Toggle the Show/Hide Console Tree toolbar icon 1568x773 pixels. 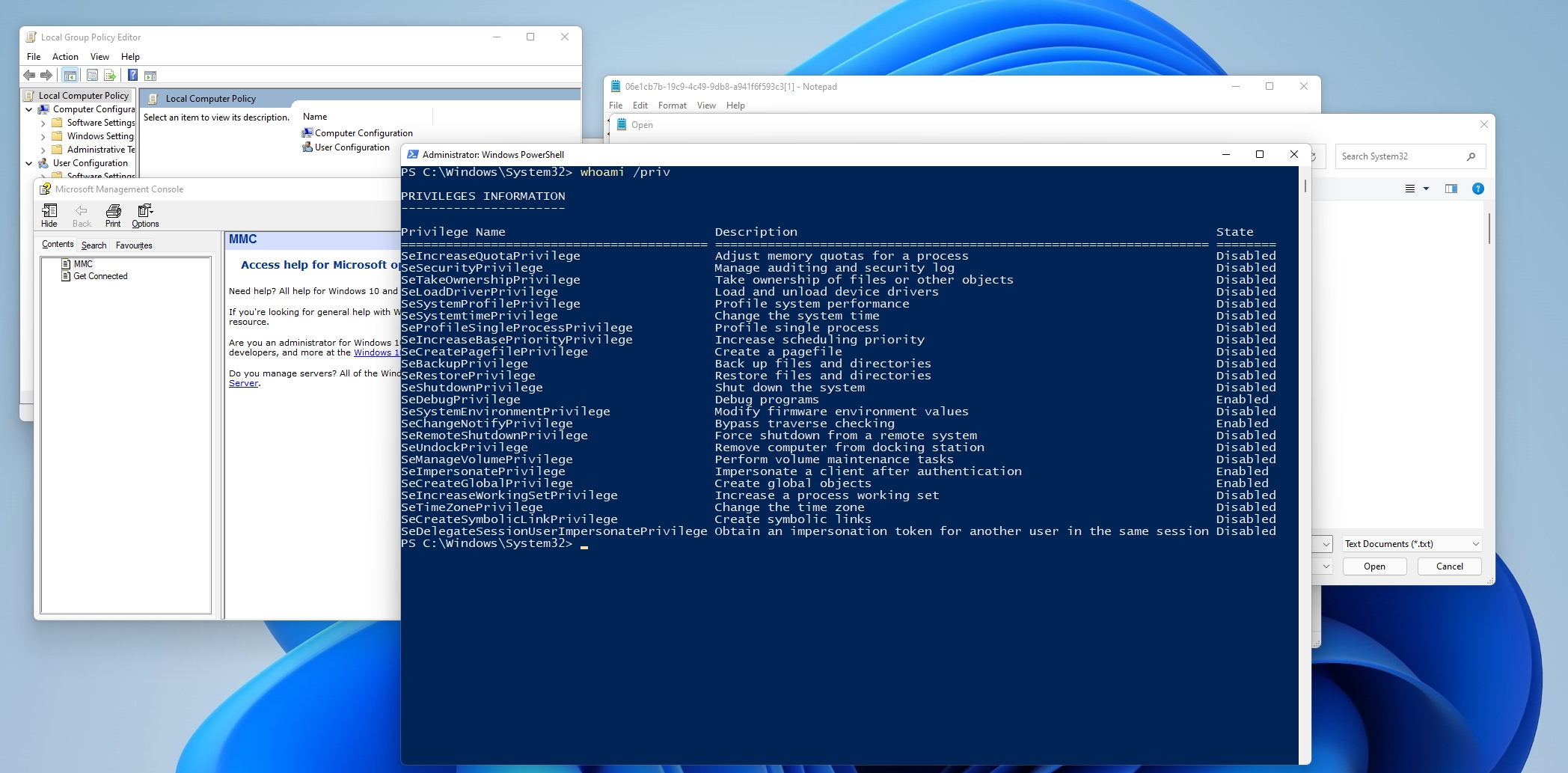pos(70,75)
